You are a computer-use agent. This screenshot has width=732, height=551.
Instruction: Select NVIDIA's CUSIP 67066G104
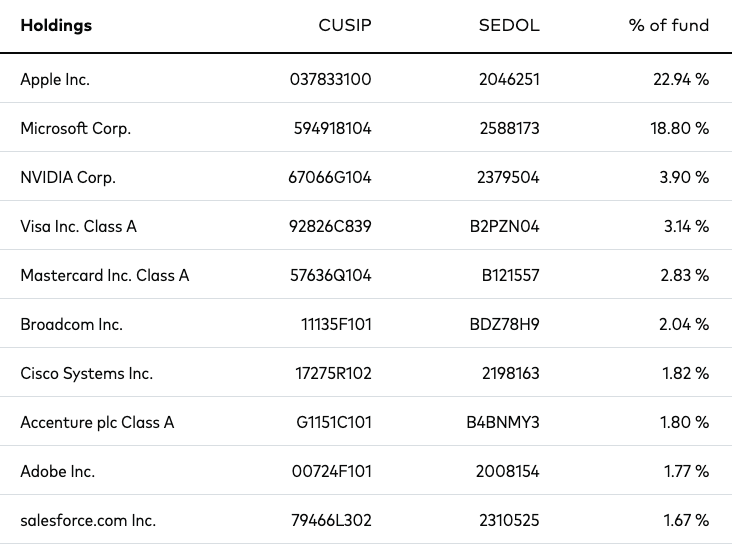(330, 177)
